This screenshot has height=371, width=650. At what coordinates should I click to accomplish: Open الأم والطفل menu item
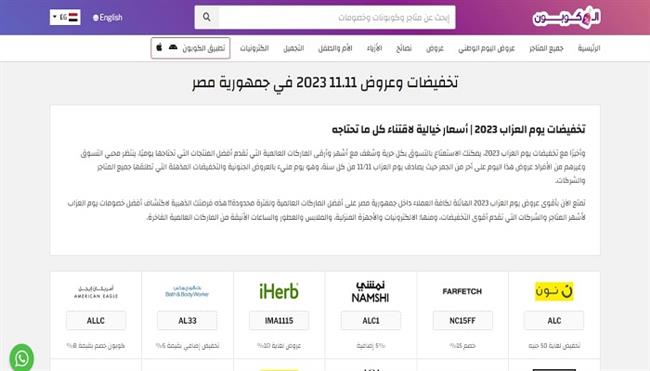tap(335, 48)
